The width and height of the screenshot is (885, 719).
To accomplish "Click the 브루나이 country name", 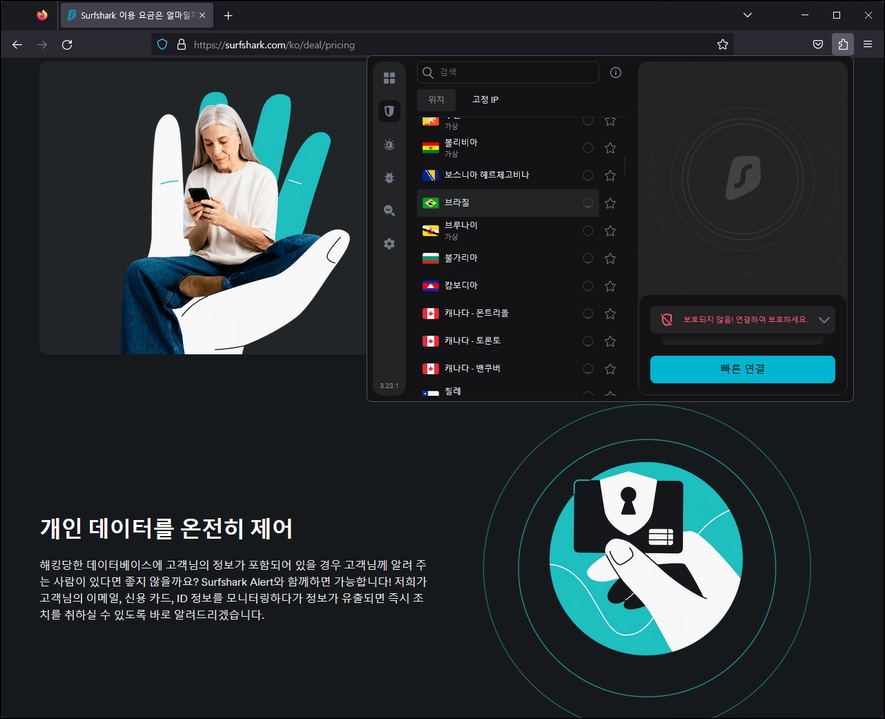I will (461, 225).
